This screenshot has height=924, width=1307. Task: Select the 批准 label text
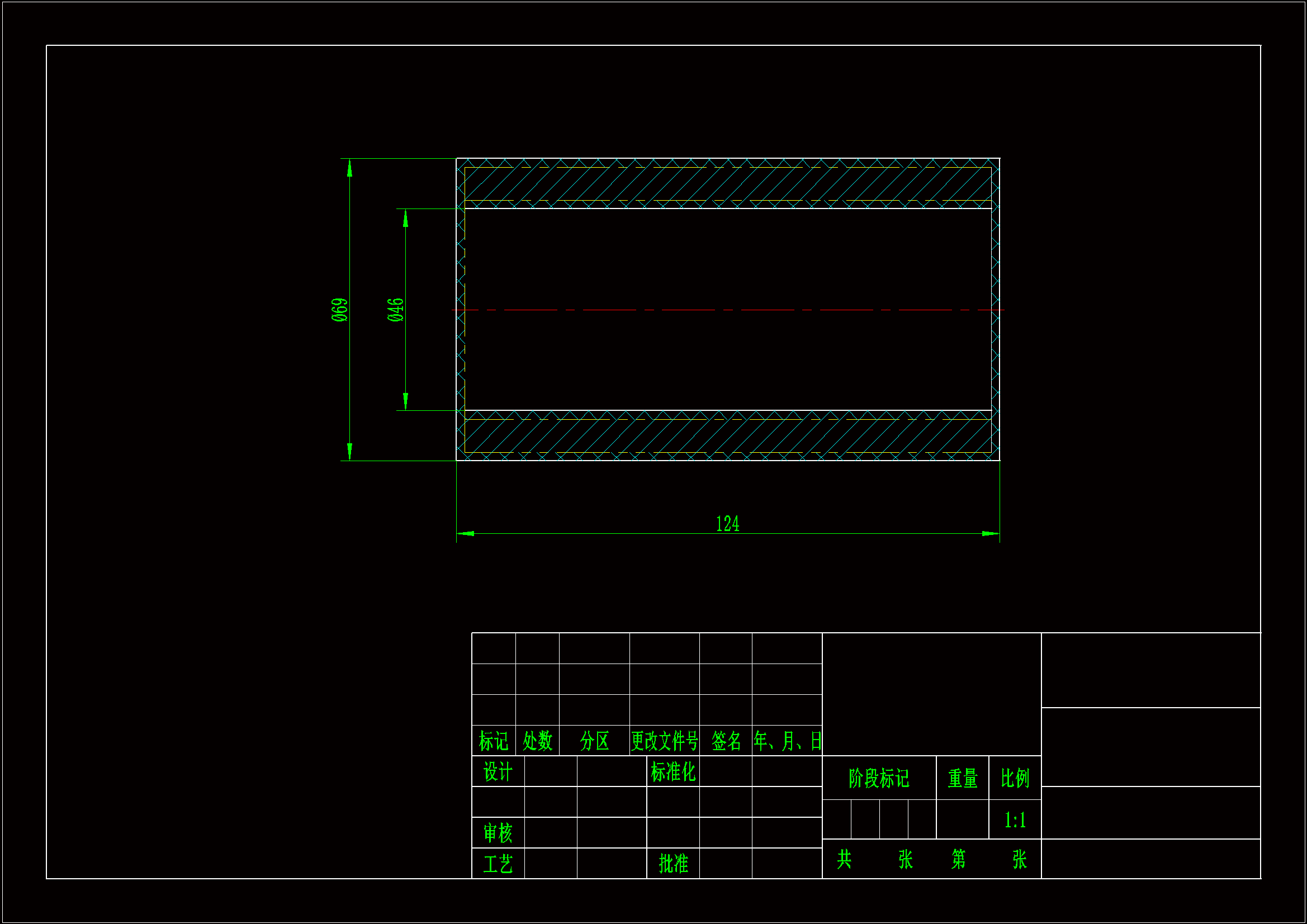click(673, 864)
